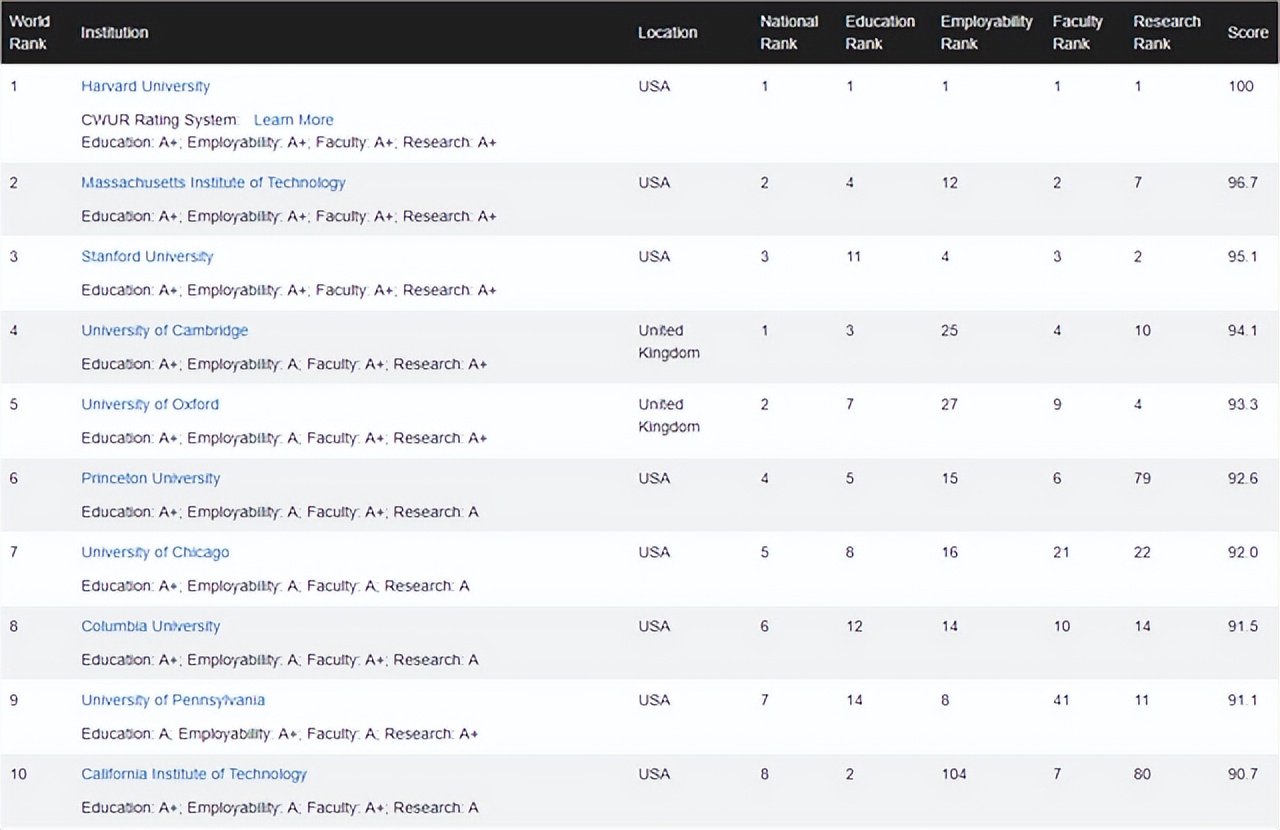Click the Faculty Rank column header
Viewport: 1280px width, 830px height.
click(x=1076, y=33)
